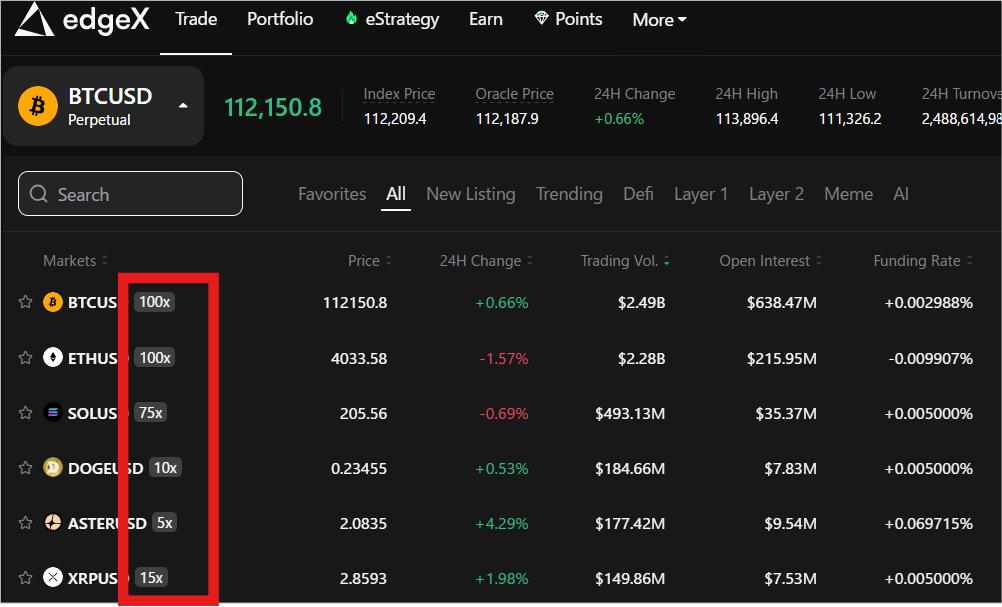Screen dimensions: 1002x607
Task: Filter markets by the Meme category
Action: coord(848,194)
